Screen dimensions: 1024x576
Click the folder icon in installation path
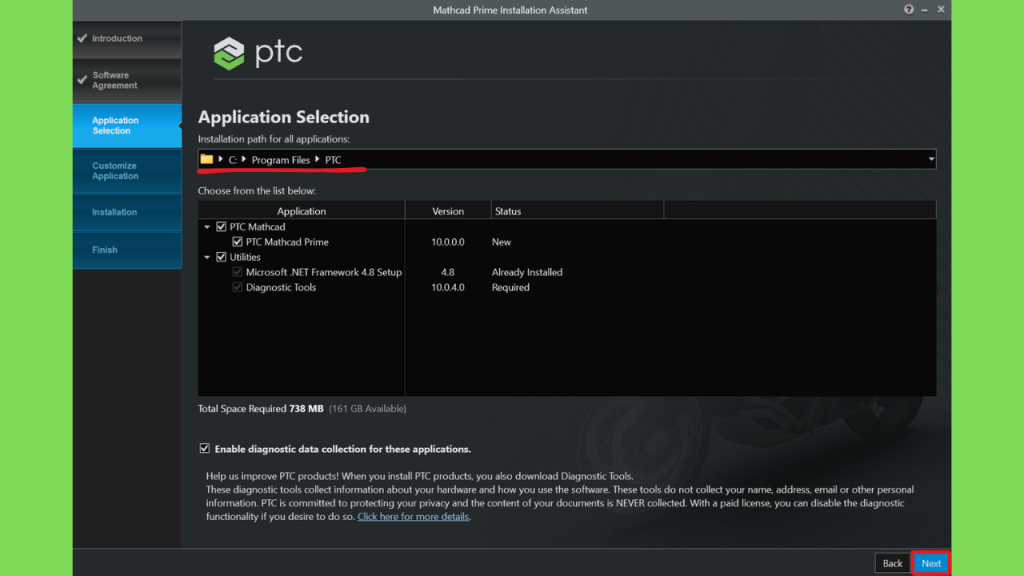[206, 159]
